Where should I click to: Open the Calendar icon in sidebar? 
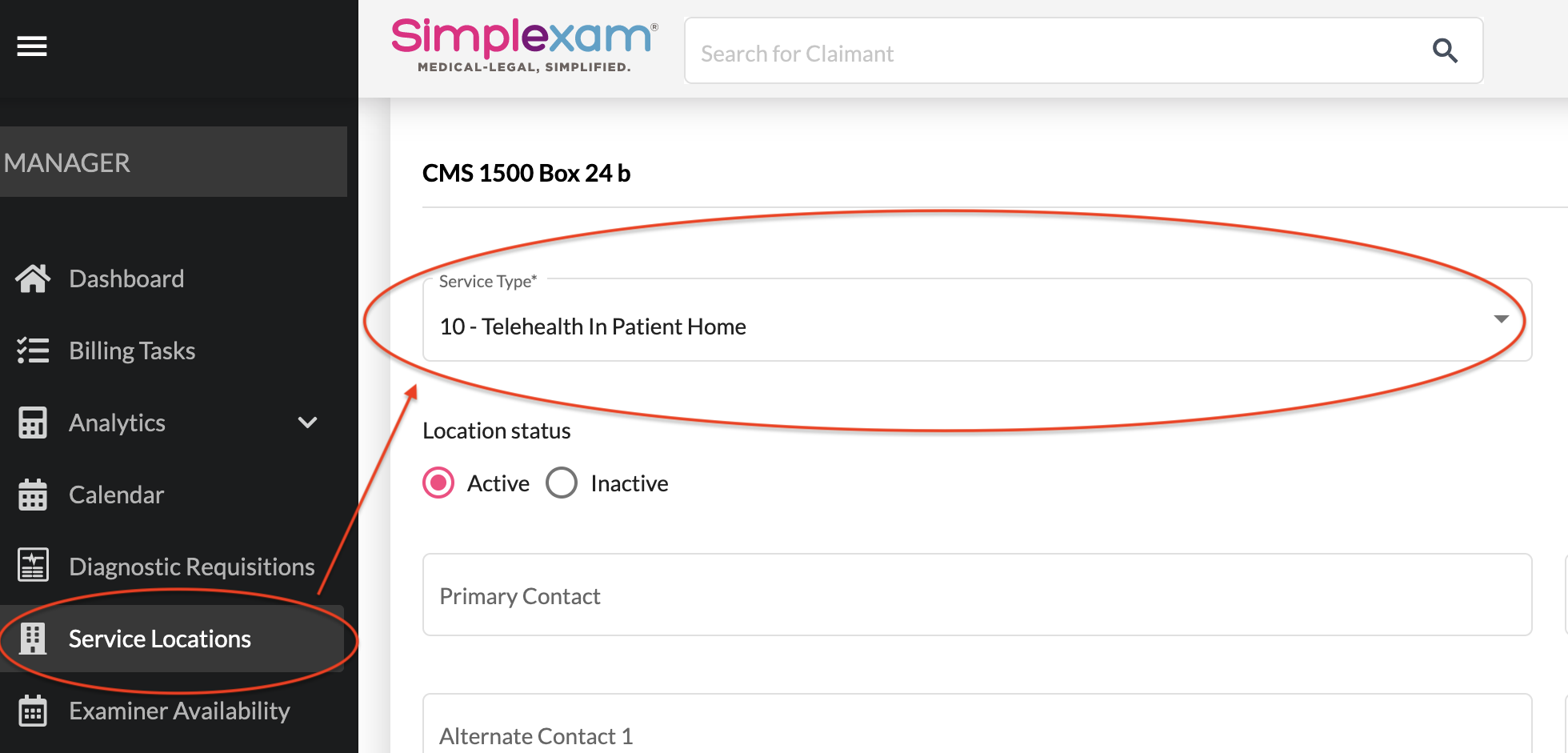click(x=33, y=494)
